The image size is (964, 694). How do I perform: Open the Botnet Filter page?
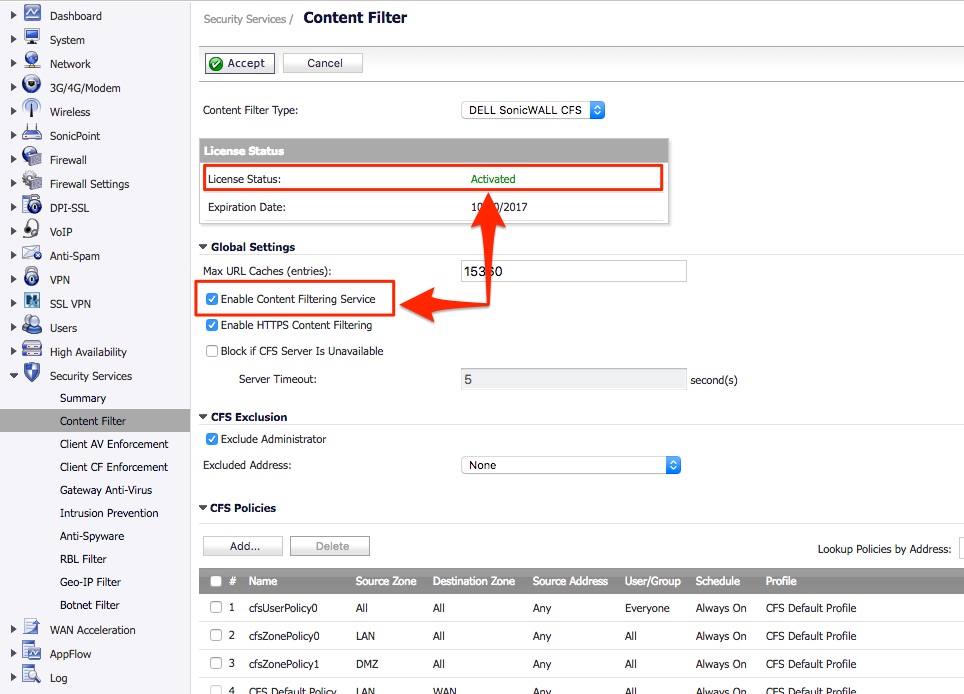[90, 605]
